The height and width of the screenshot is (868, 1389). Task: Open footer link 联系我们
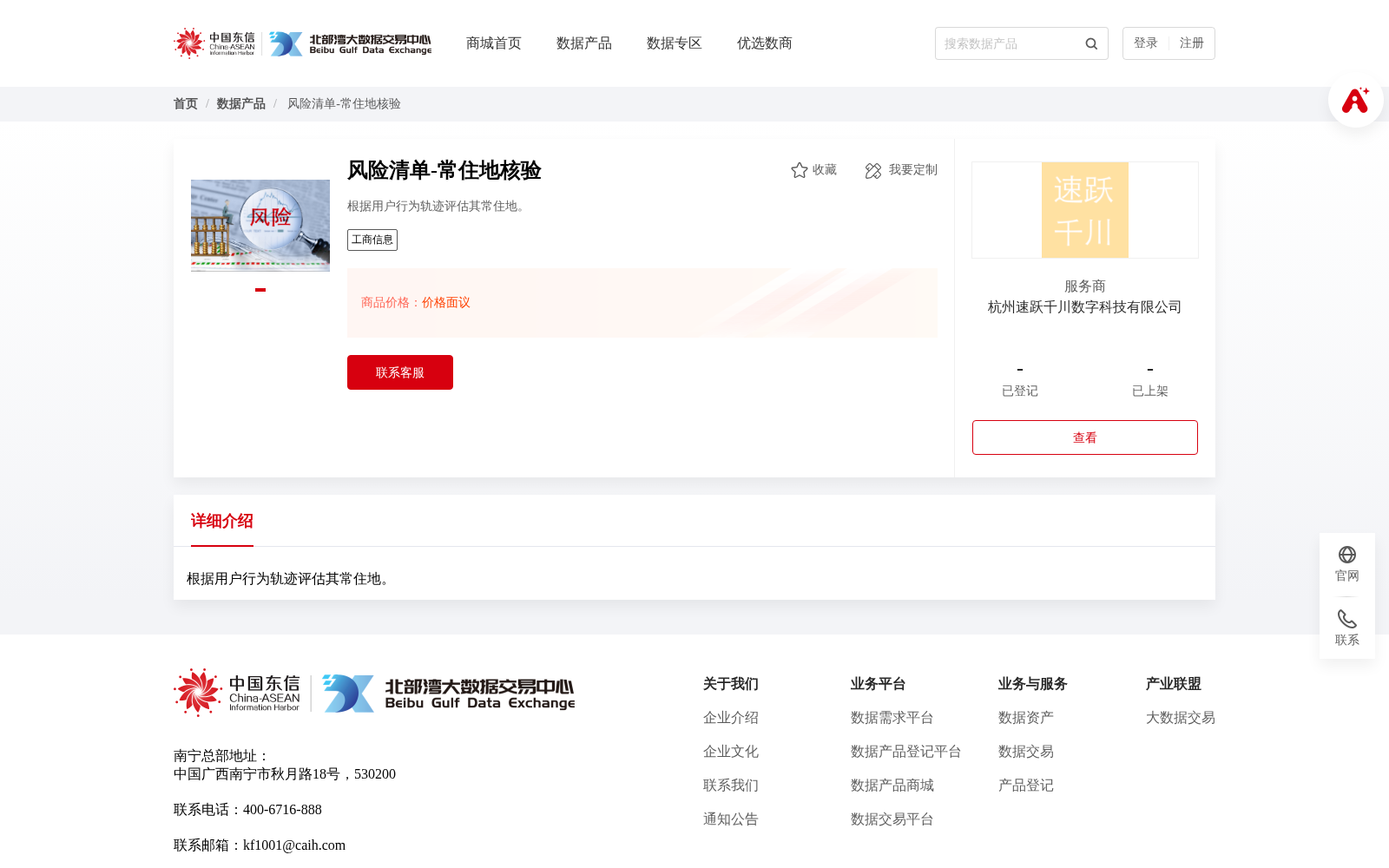tap(731, 786)
